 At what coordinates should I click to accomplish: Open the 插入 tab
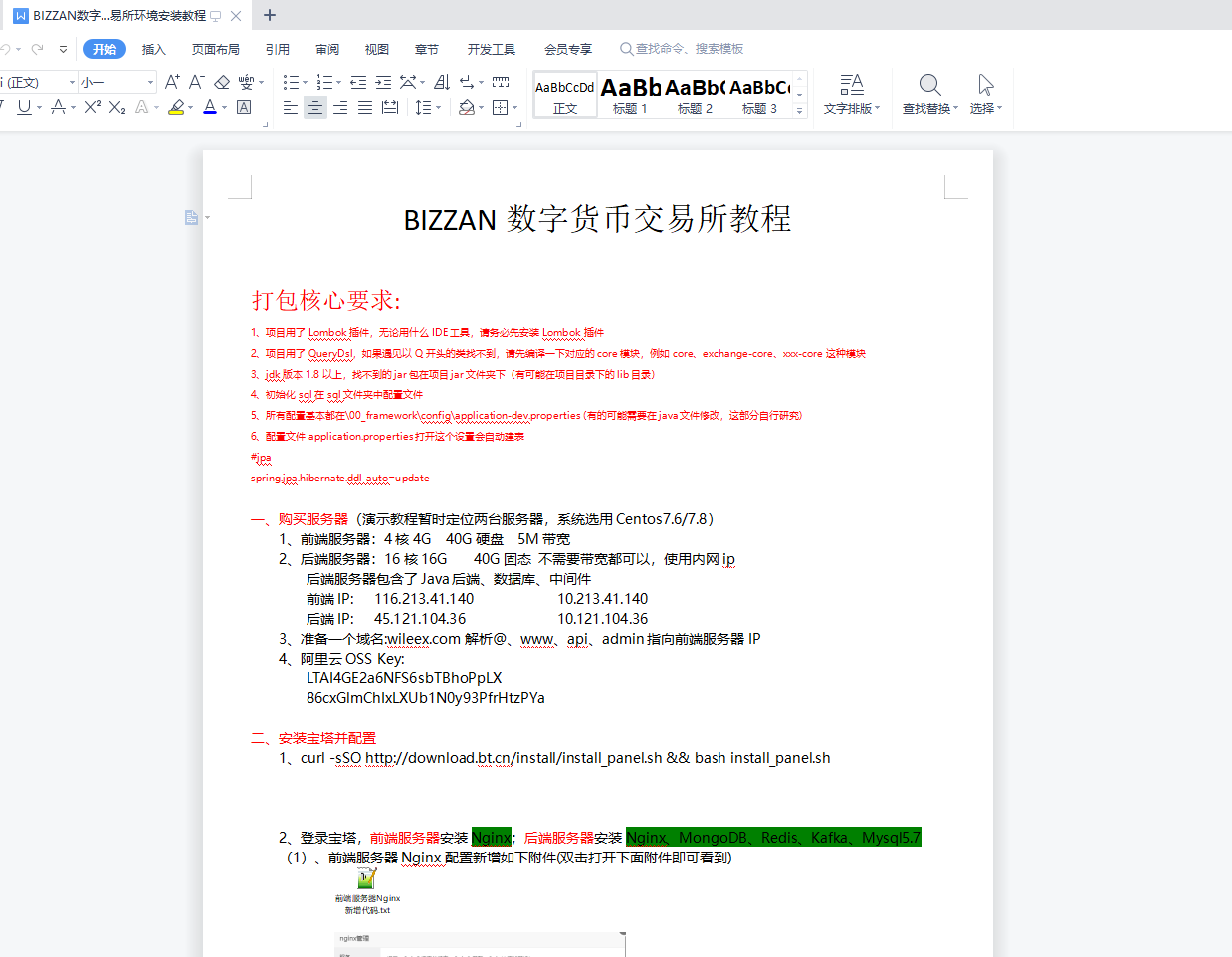click(153, 49)
